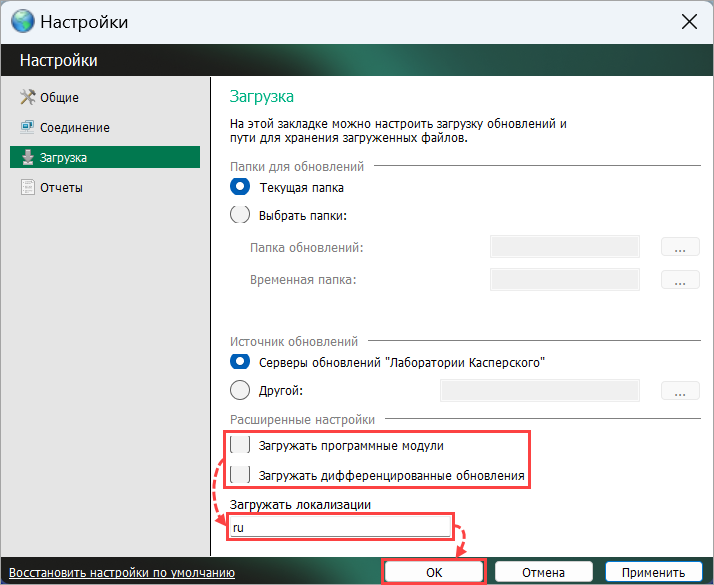The width and height of the screenshot is (714, 585).
Task: Click the Другой source address field
Action: pos(540,391)
